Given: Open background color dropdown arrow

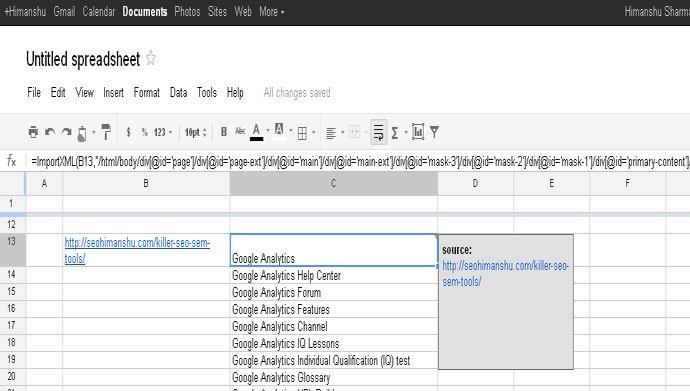Looking at the screenshot, I should point(290,131).
